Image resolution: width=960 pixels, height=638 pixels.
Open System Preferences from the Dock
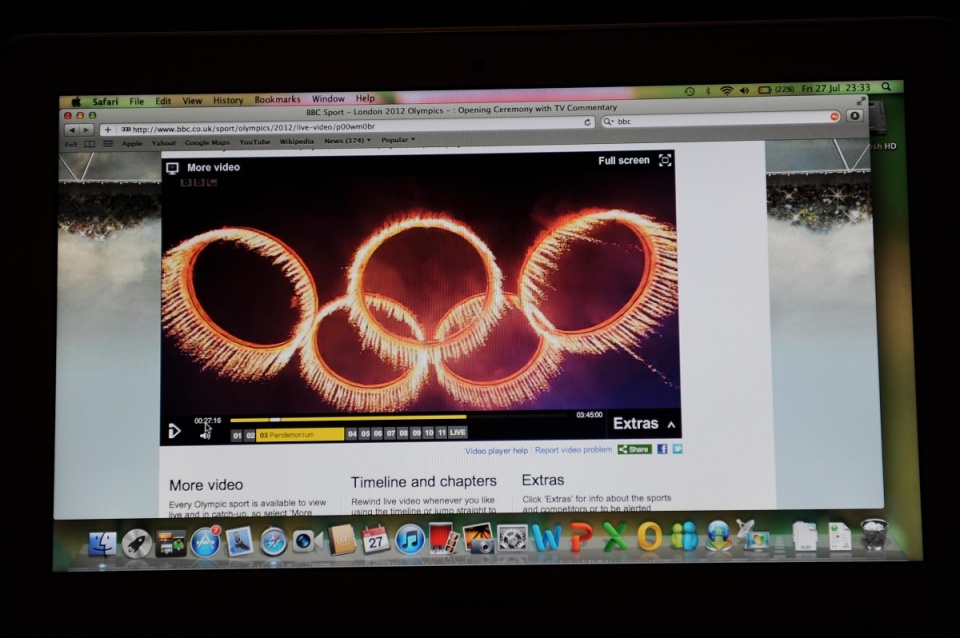(x=512, y=539)
